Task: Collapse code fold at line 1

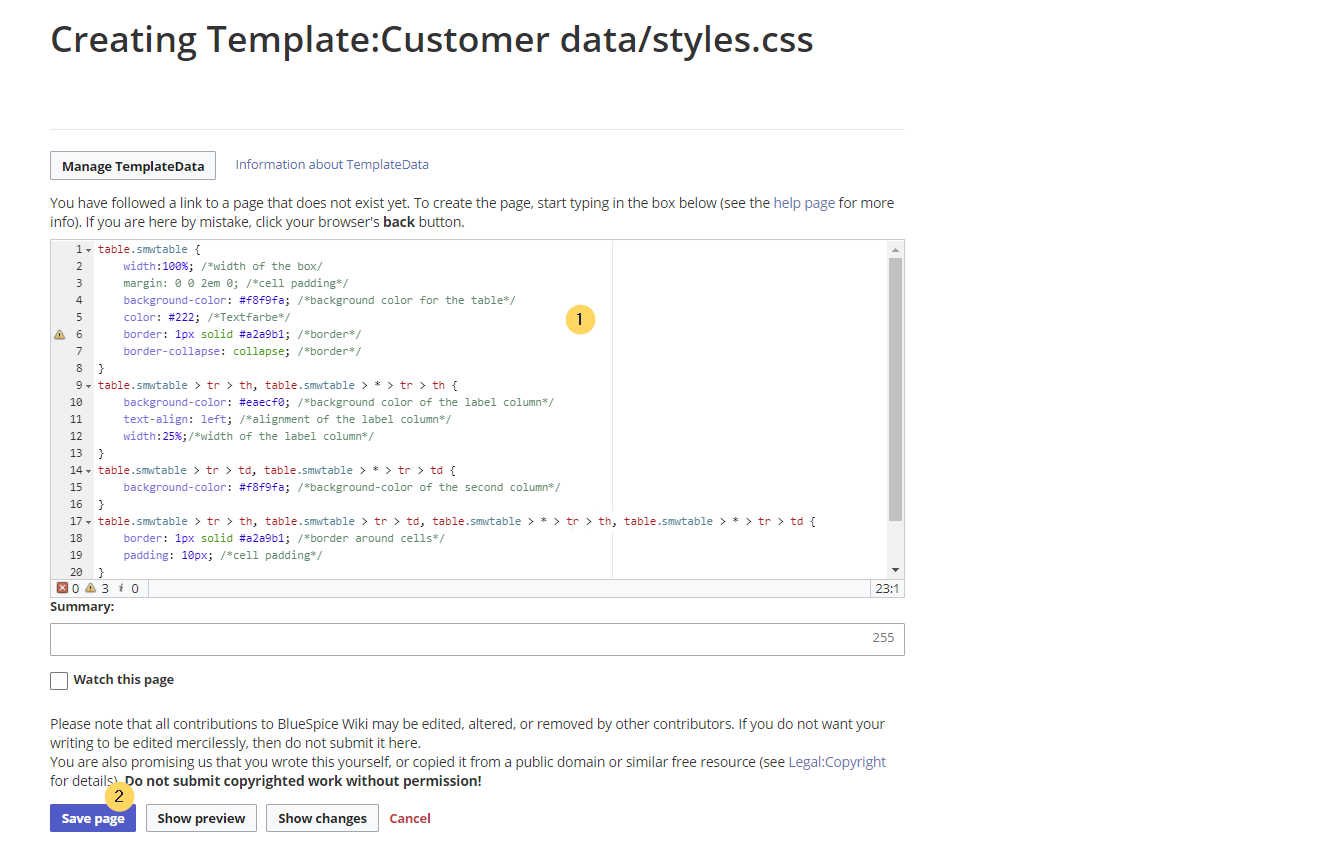Action: click(x=89, y=249)
